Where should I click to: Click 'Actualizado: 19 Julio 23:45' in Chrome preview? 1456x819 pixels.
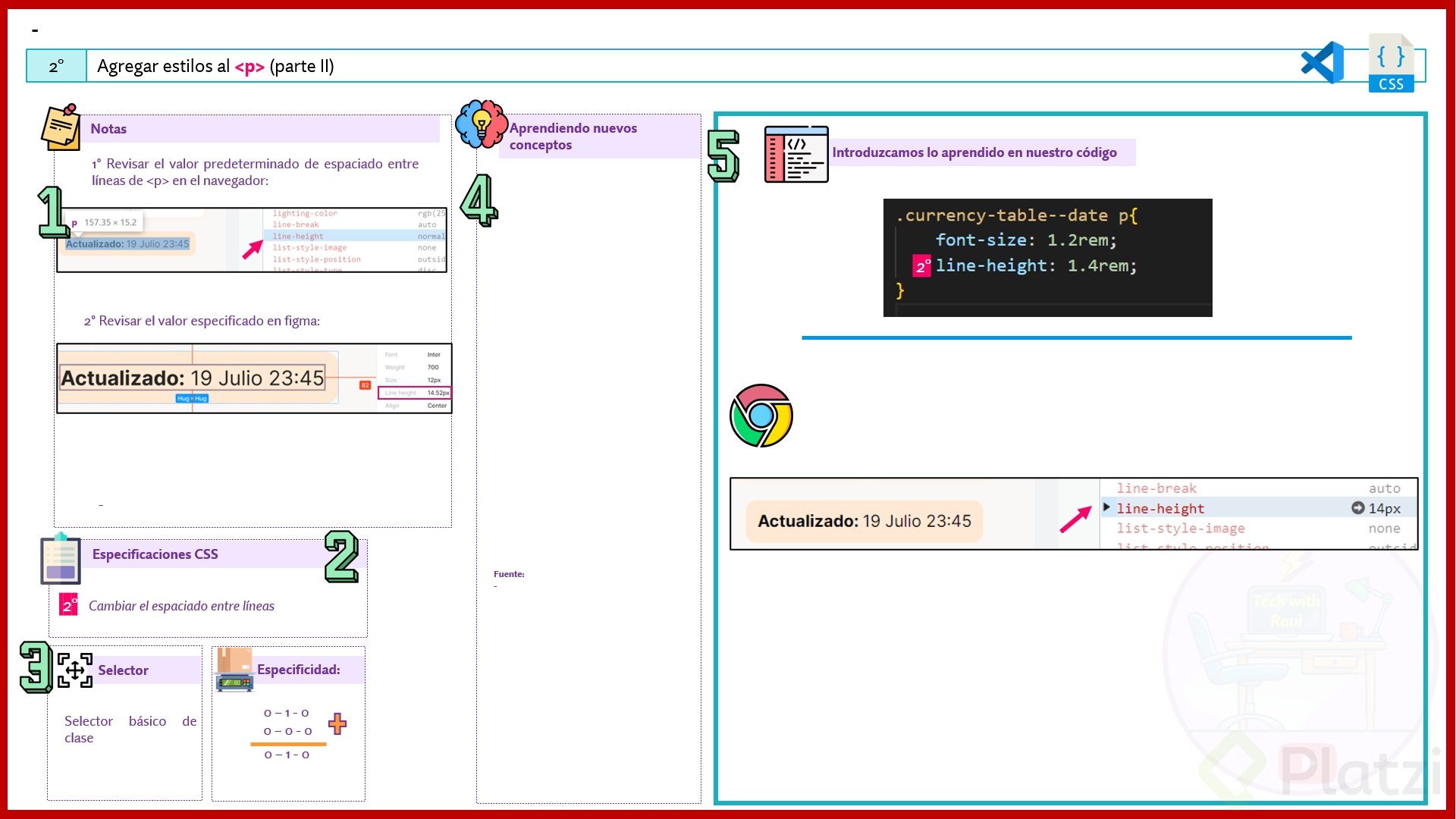864,521
